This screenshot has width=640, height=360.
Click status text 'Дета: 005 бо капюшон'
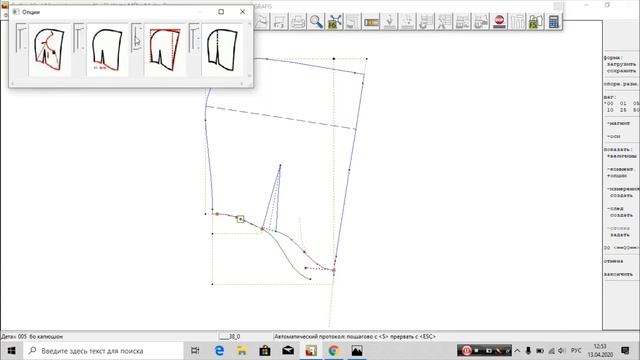32,337
